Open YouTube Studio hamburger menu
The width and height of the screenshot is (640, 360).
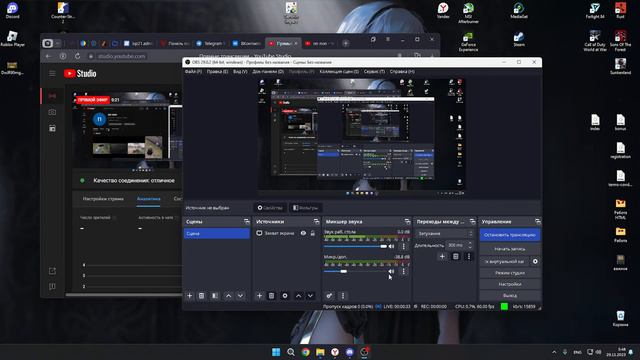coord(52,73)
